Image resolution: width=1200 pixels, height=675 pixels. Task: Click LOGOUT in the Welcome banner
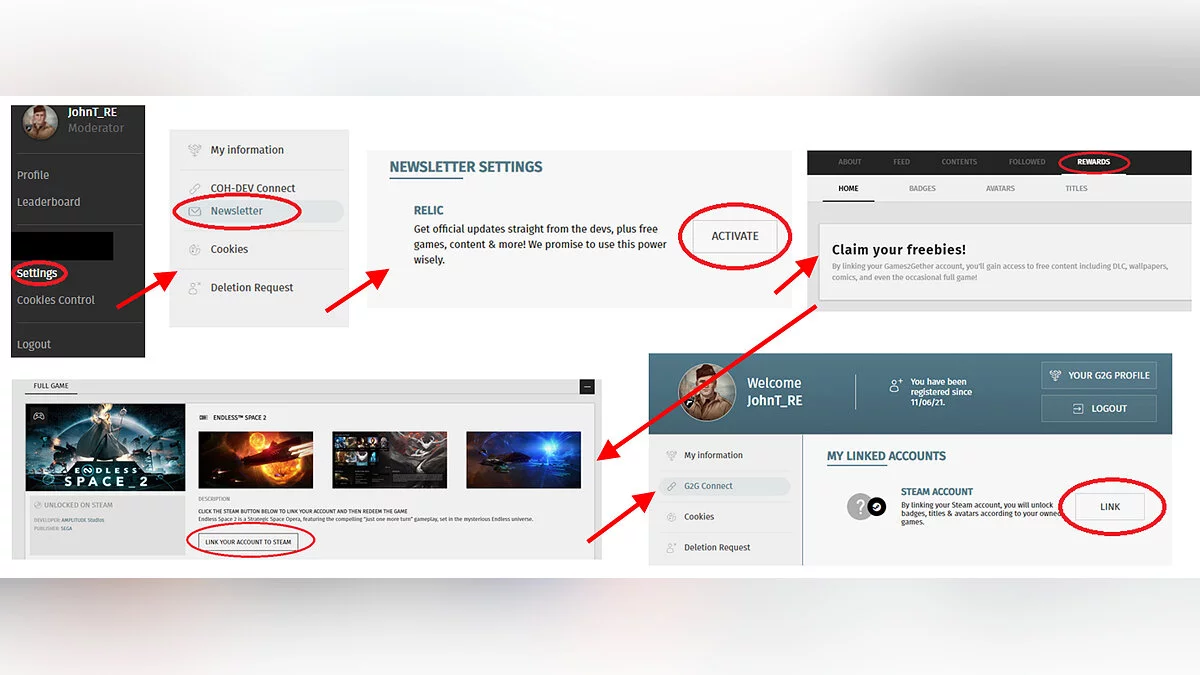tap(1099, 408)
